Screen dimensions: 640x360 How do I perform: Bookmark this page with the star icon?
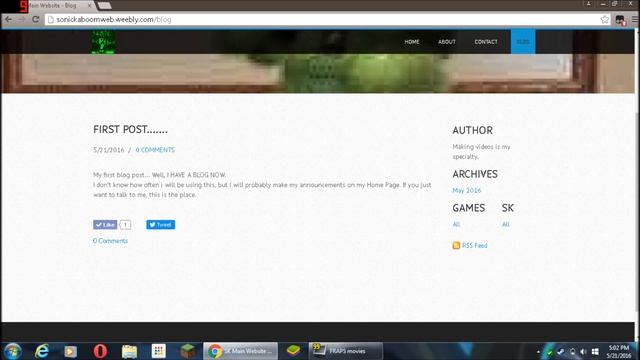coord(604,20)
